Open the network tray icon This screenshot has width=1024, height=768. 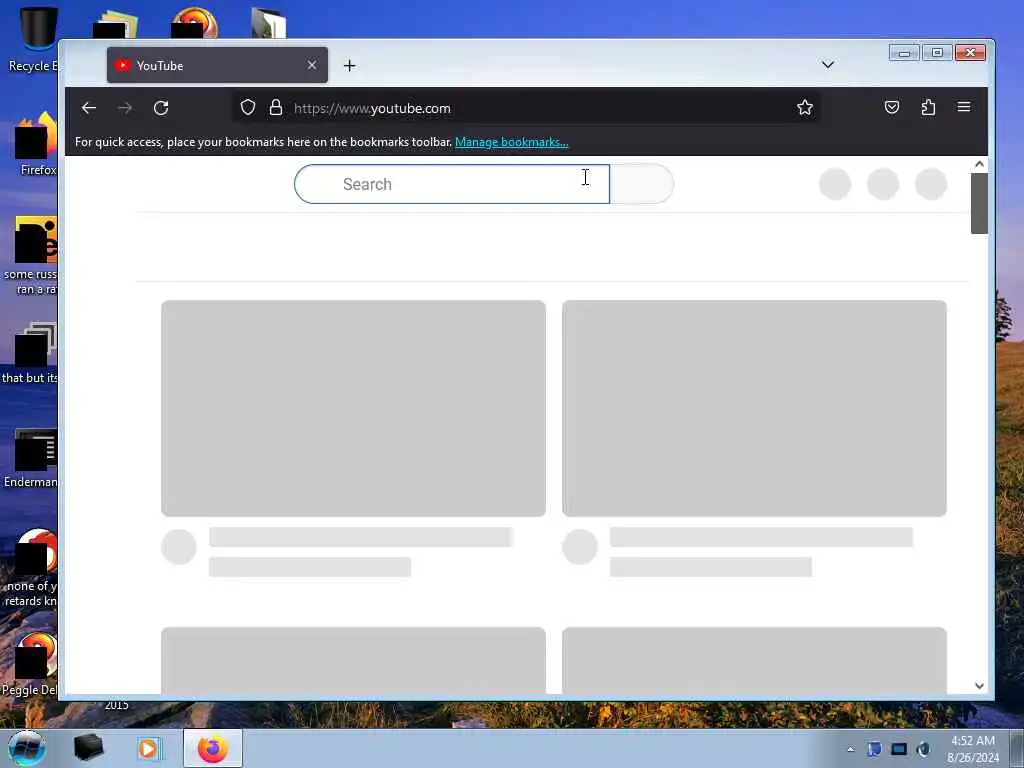[899, 749]
